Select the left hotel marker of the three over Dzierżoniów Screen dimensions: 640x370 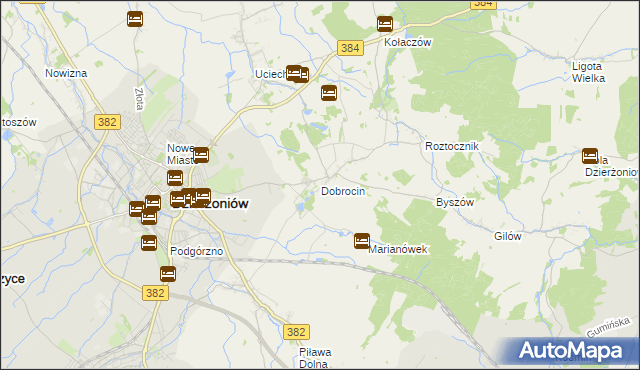[178, 199]
